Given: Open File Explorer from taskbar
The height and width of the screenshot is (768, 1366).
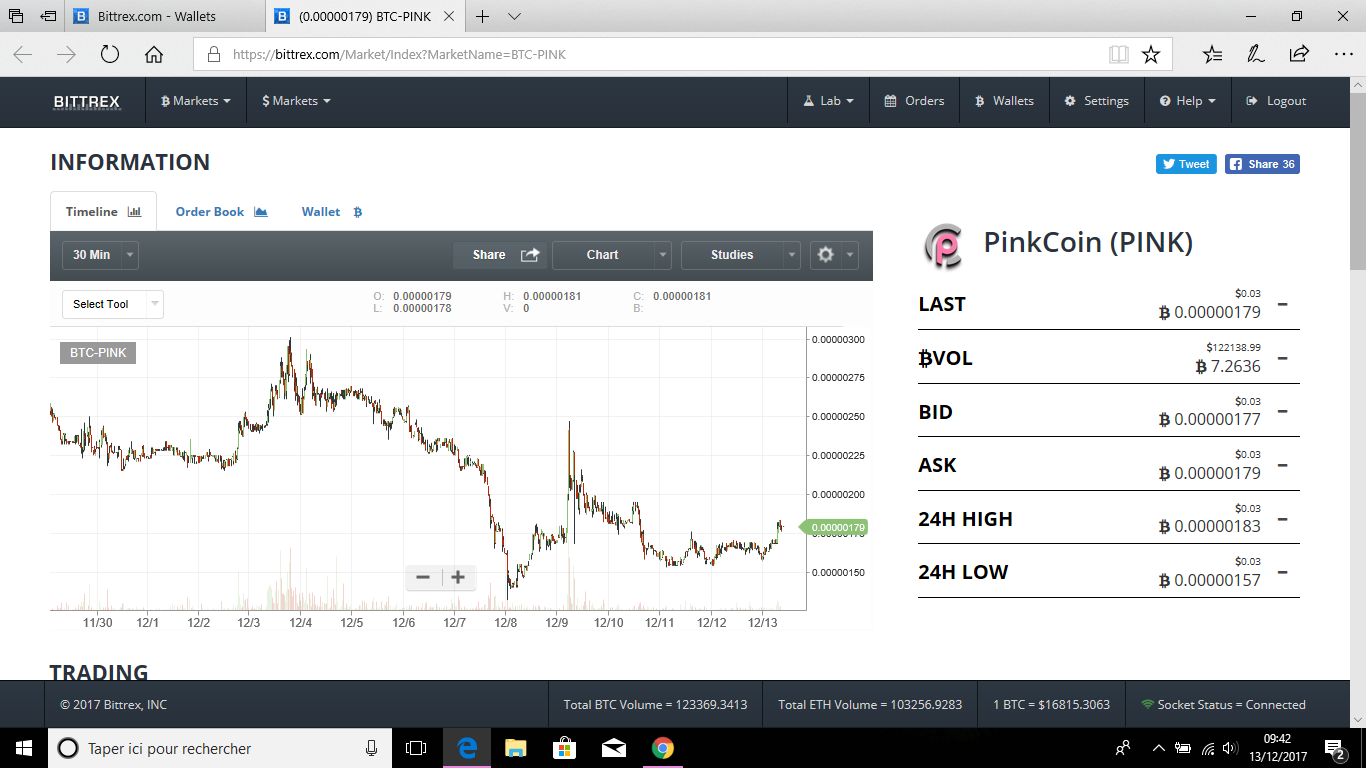Looking at the screenshot, I should click(x=516, y=748).
